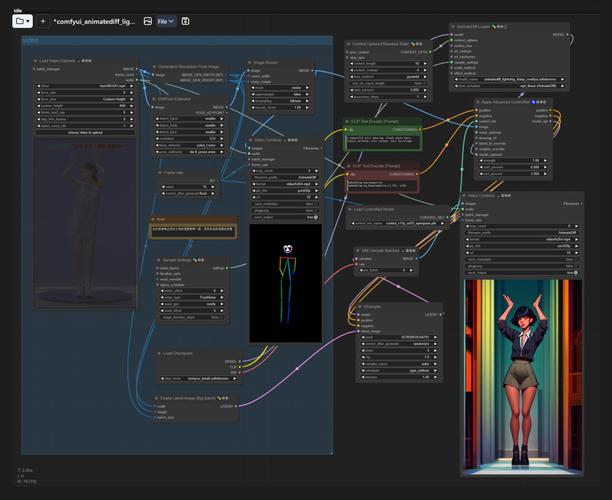Open pose_estimator combo in DWPose Estimator

tap(189, 152)
